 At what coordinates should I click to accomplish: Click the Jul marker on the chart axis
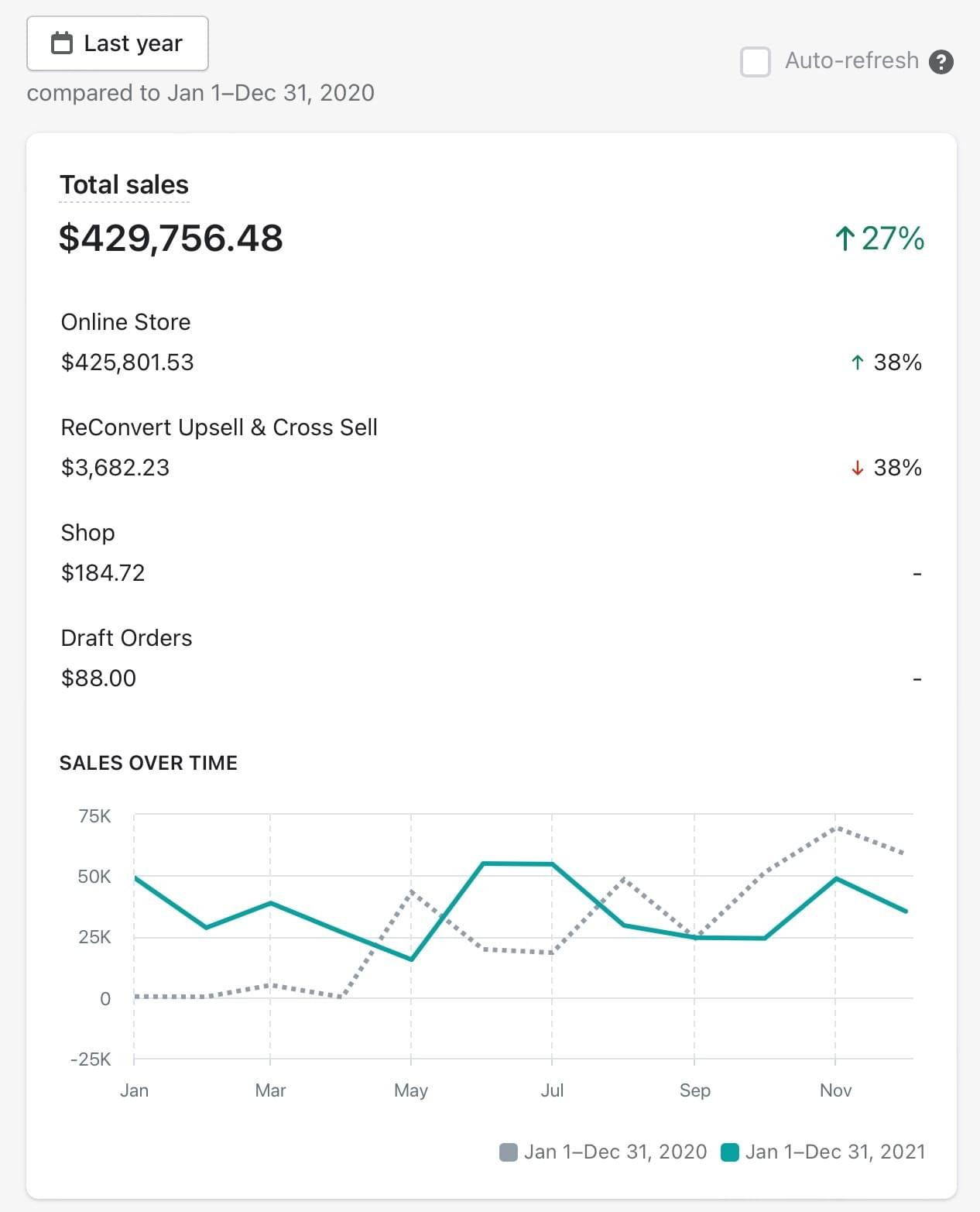point(552,1090)
